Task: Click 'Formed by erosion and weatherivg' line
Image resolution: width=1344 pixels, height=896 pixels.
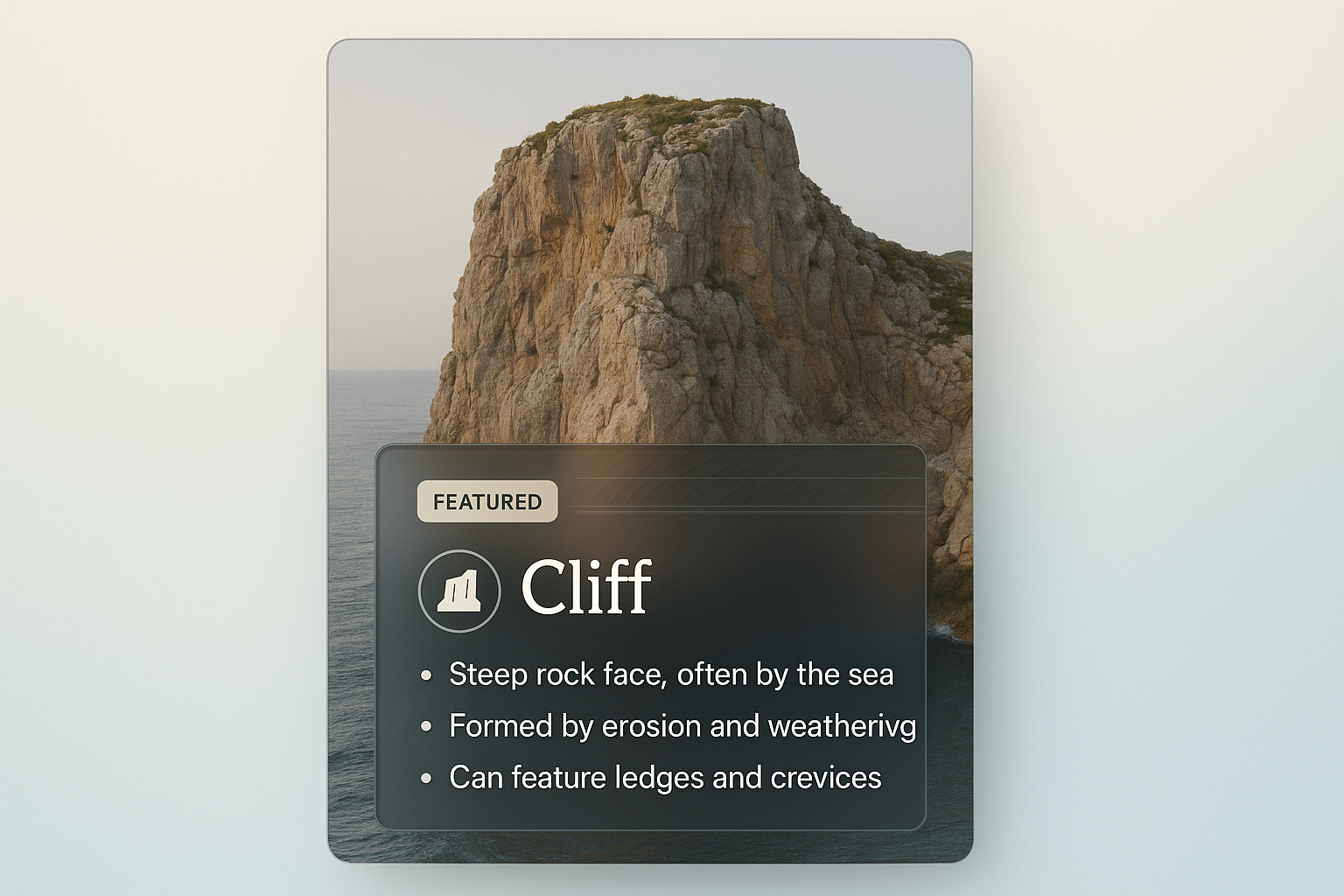Action: click(x=682, y=726)
